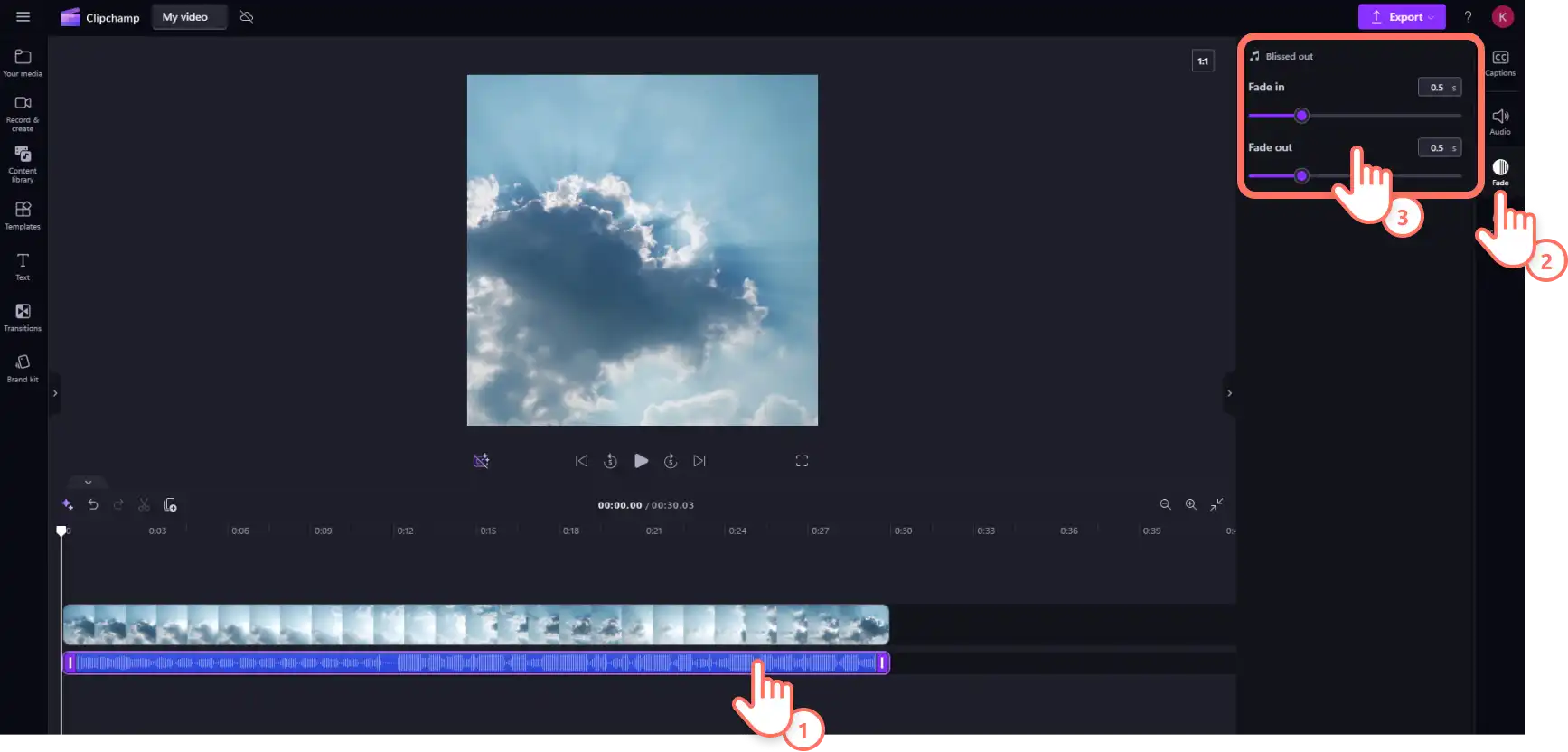The image size is (1568, 752).
Task: Click the 0:15 mark on the ruler
Action: [488, 531]
